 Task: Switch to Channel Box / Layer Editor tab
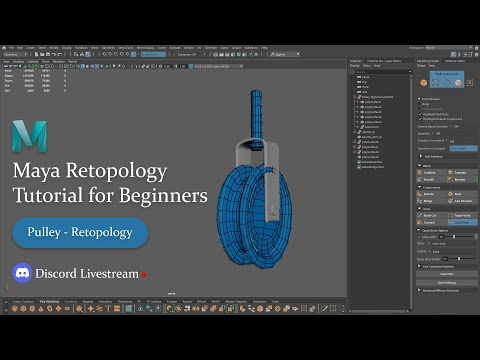pos(384,61)
